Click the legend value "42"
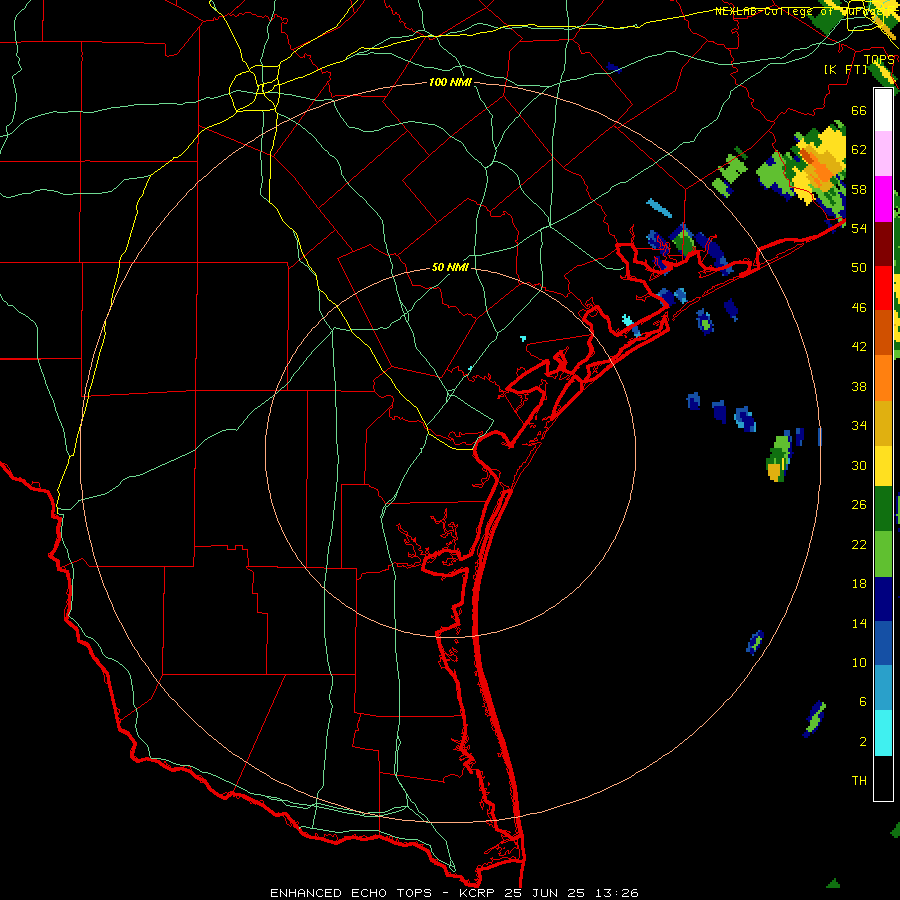Viewport: 900px width, 900px height. point(859,347)
